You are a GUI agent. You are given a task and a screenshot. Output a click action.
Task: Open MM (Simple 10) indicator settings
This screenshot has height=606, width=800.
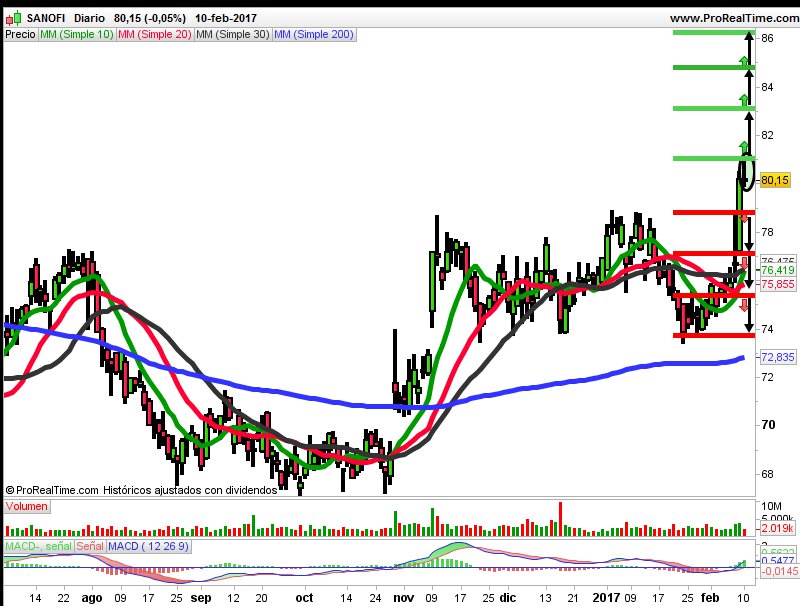click(x=77, y=35)
